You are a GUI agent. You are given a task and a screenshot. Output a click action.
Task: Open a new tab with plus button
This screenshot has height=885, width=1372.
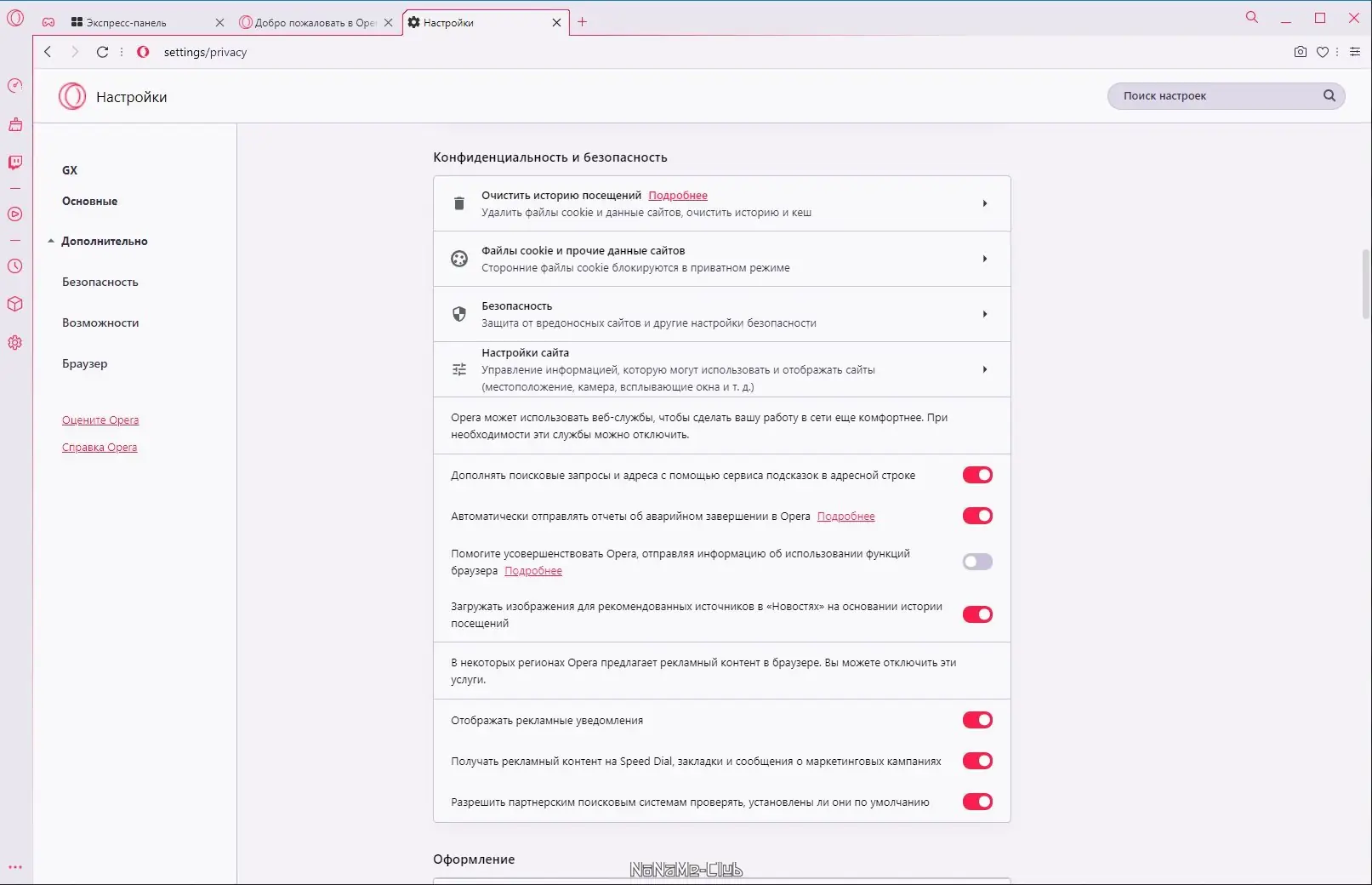[583, 22]
